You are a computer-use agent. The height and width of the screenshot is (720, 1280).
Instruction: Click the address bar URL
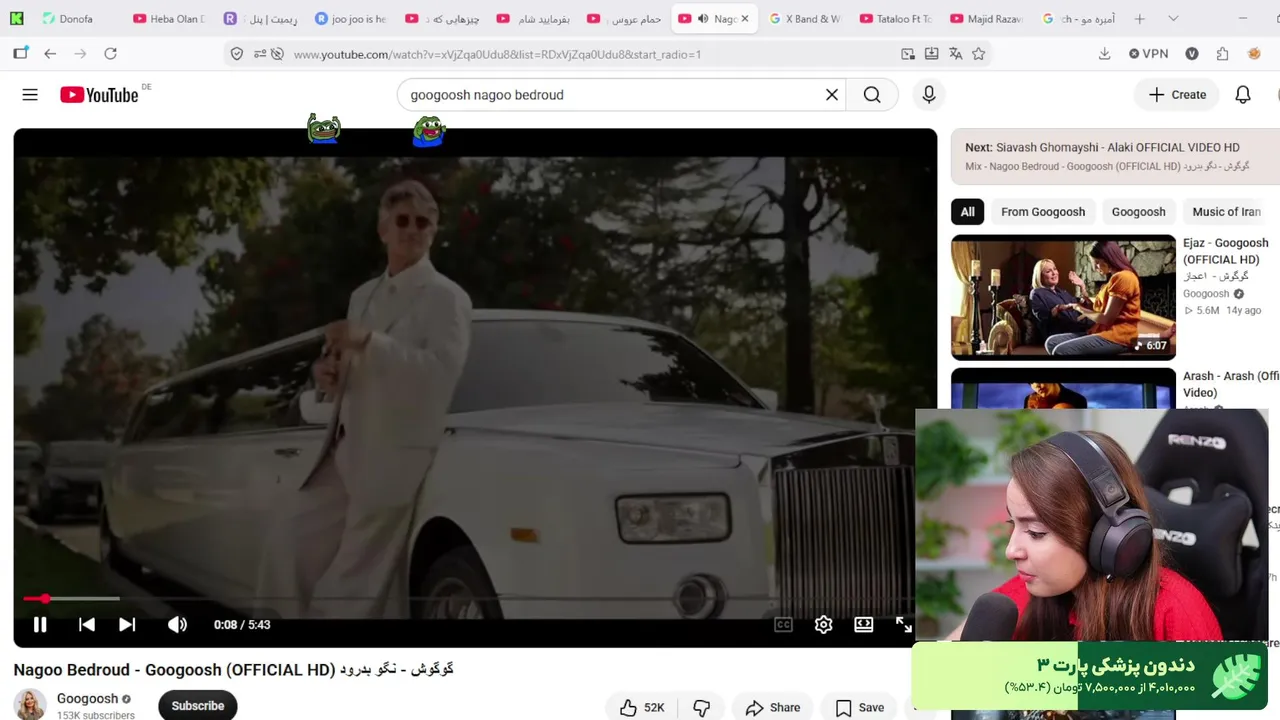point(497,54)
